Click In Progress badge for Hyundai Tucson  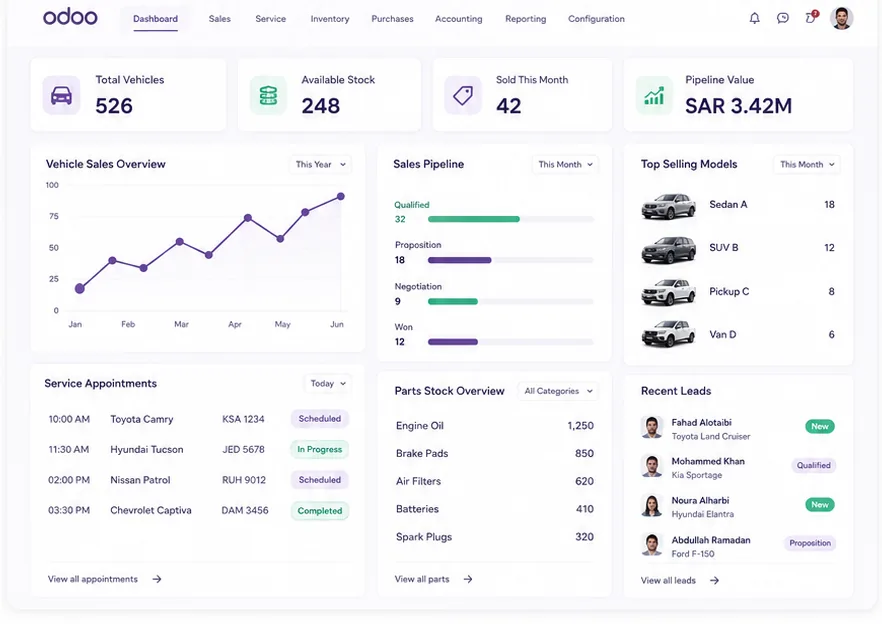click(320, 449)
